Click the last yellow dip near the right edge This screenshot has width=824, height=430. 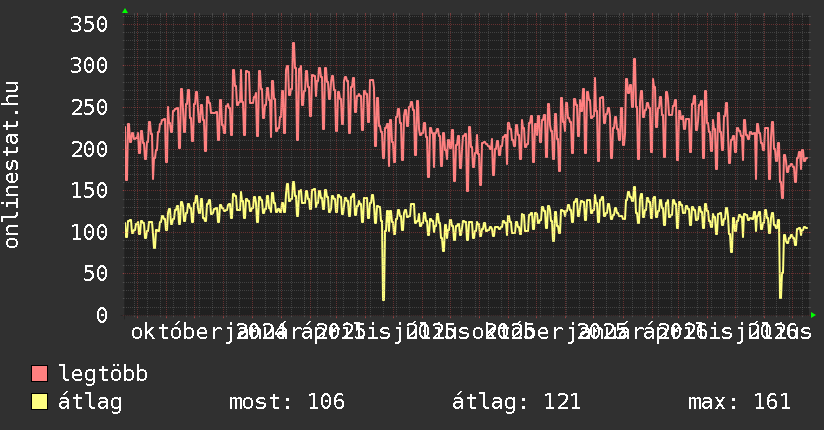coord(780,297)
